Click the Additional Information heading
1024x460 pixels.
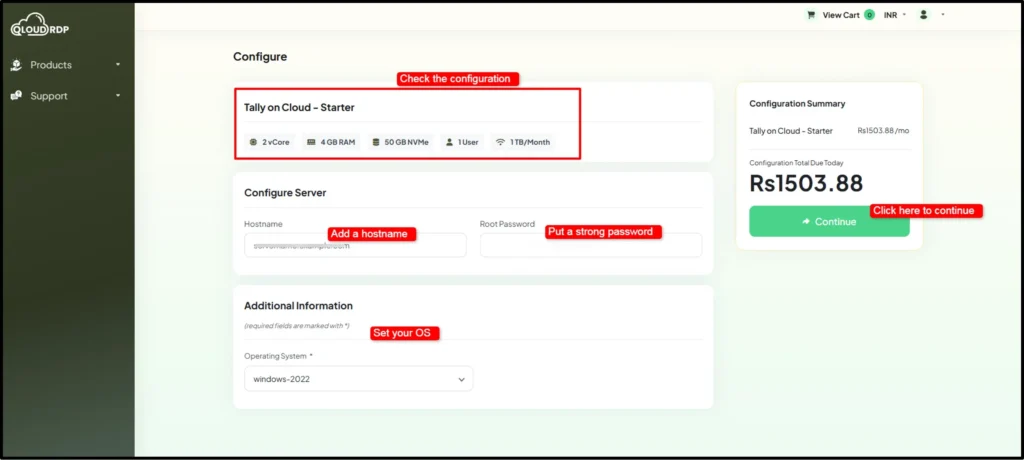[x=298, y=306]
